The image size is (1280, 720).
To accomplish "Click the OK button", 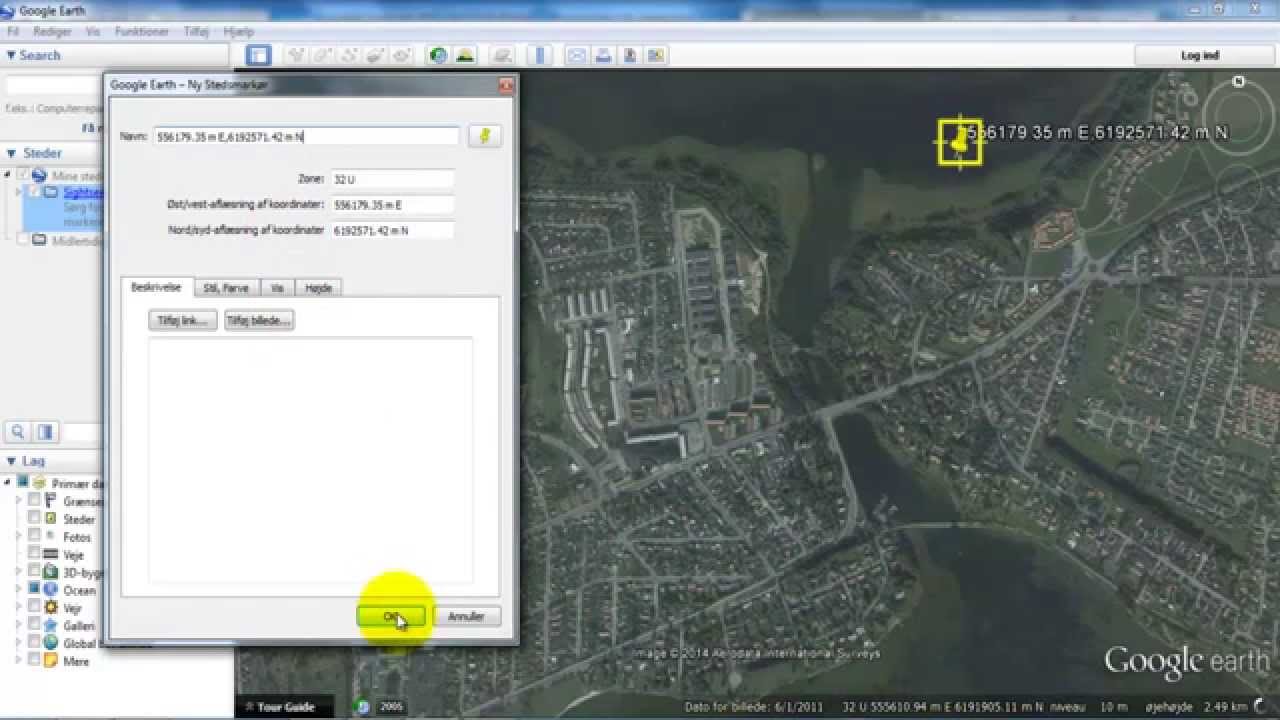I will 391,616.
